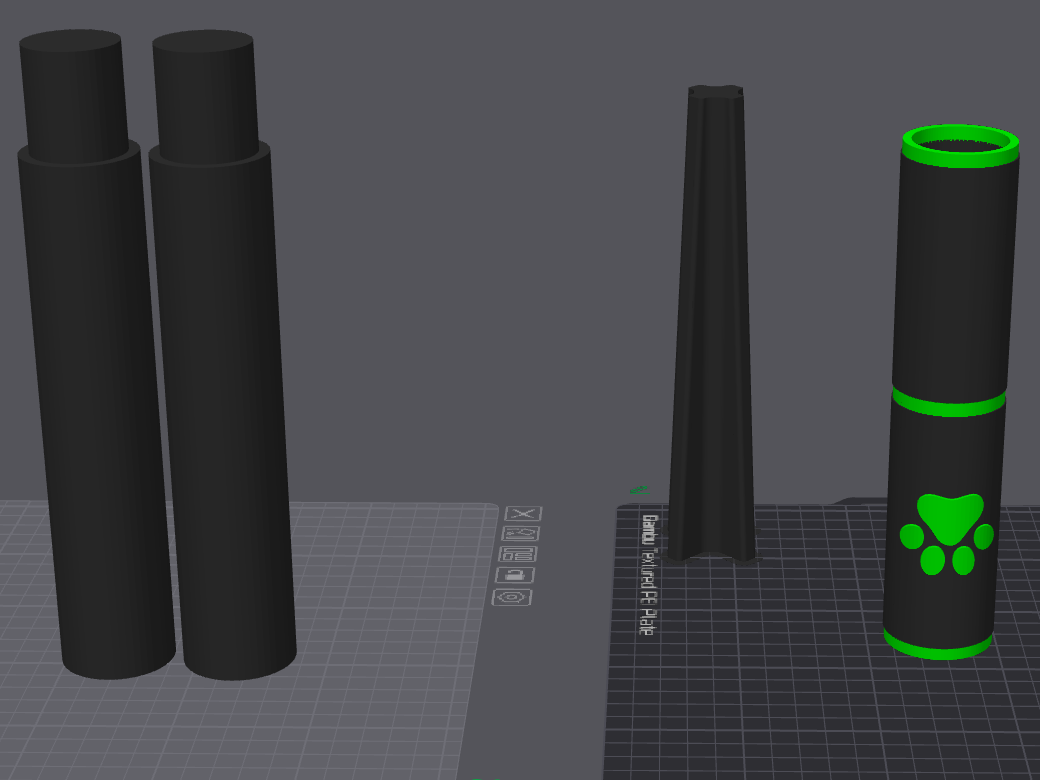Image resolution: width=1040 pixels, height=780 pixels.
Task: Click the arrange objects plate icon
Action: click(x=518, y=554)
